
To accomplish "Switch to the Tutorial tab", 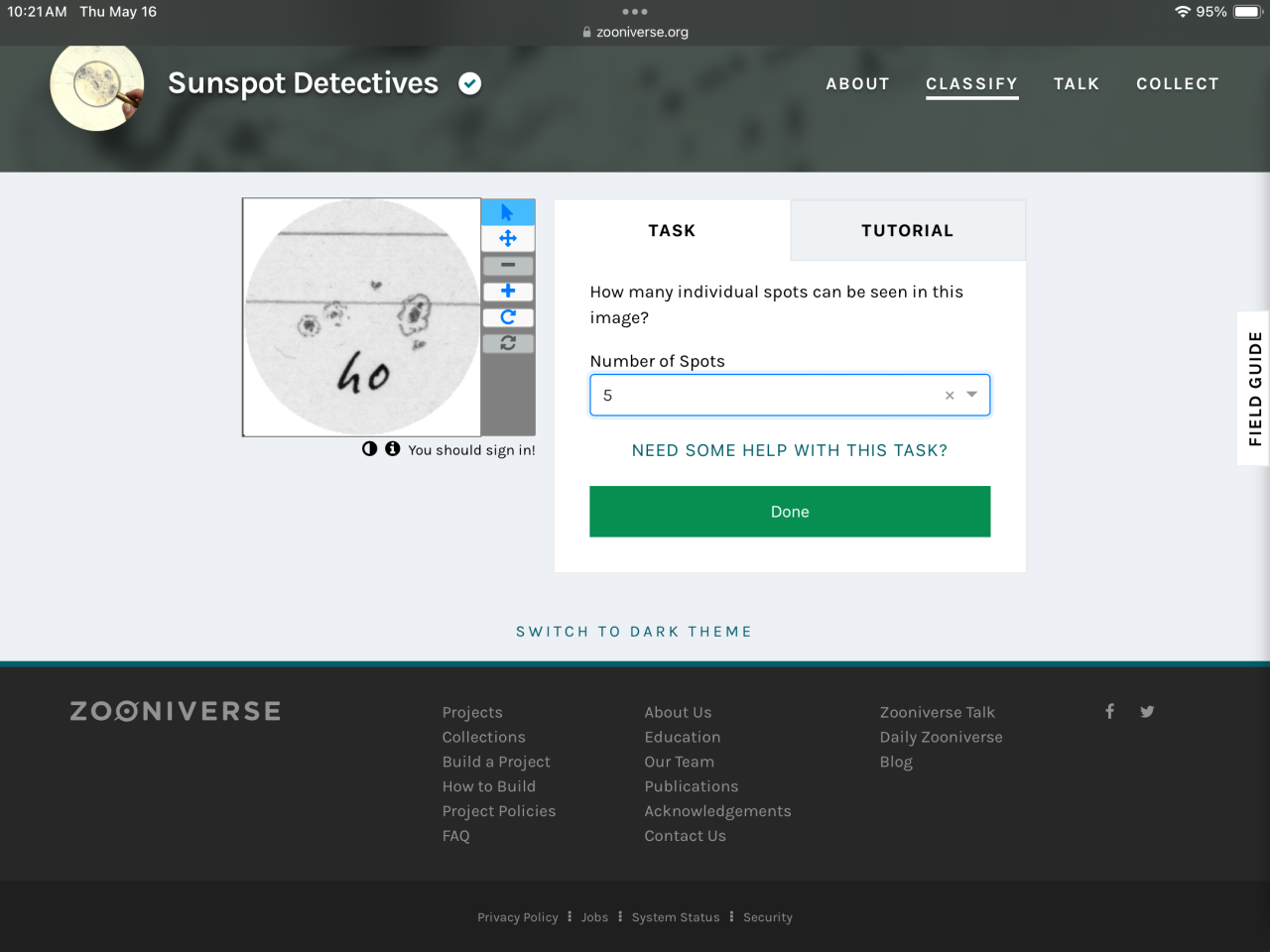I will tap(908, 230).
